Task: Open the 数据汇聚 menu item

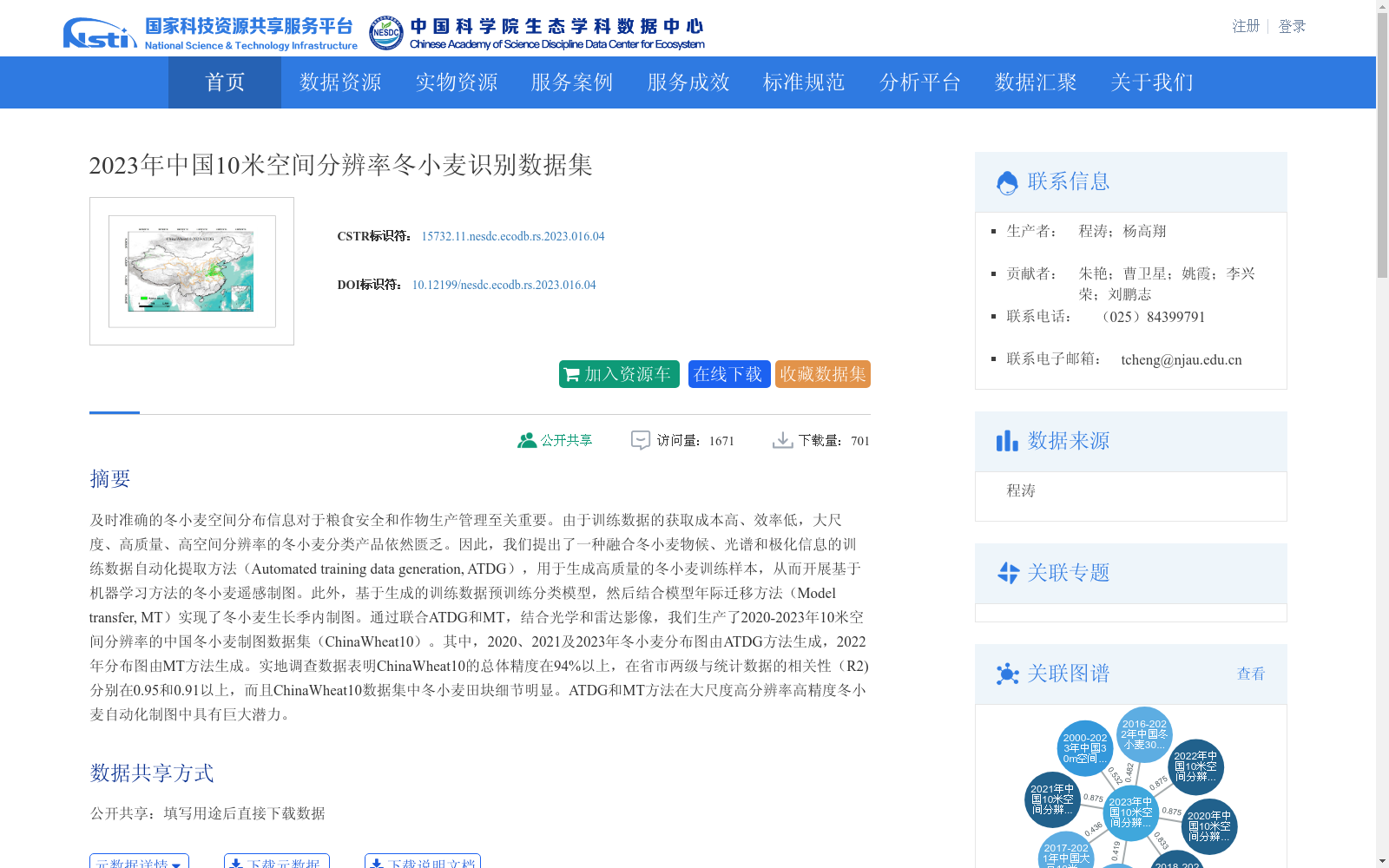Action: click(1036, 82)
